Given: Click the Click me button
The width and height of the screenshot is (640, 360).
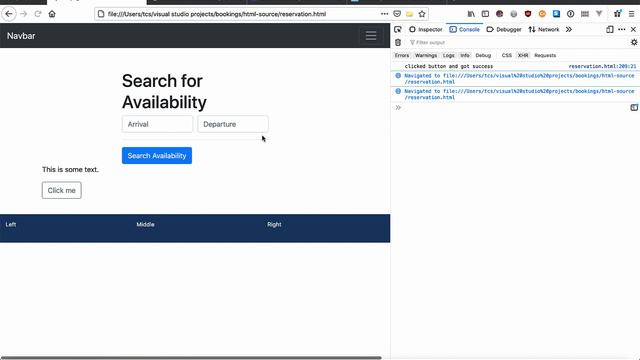Looking at the screenshot, I should tap(62, 190).
